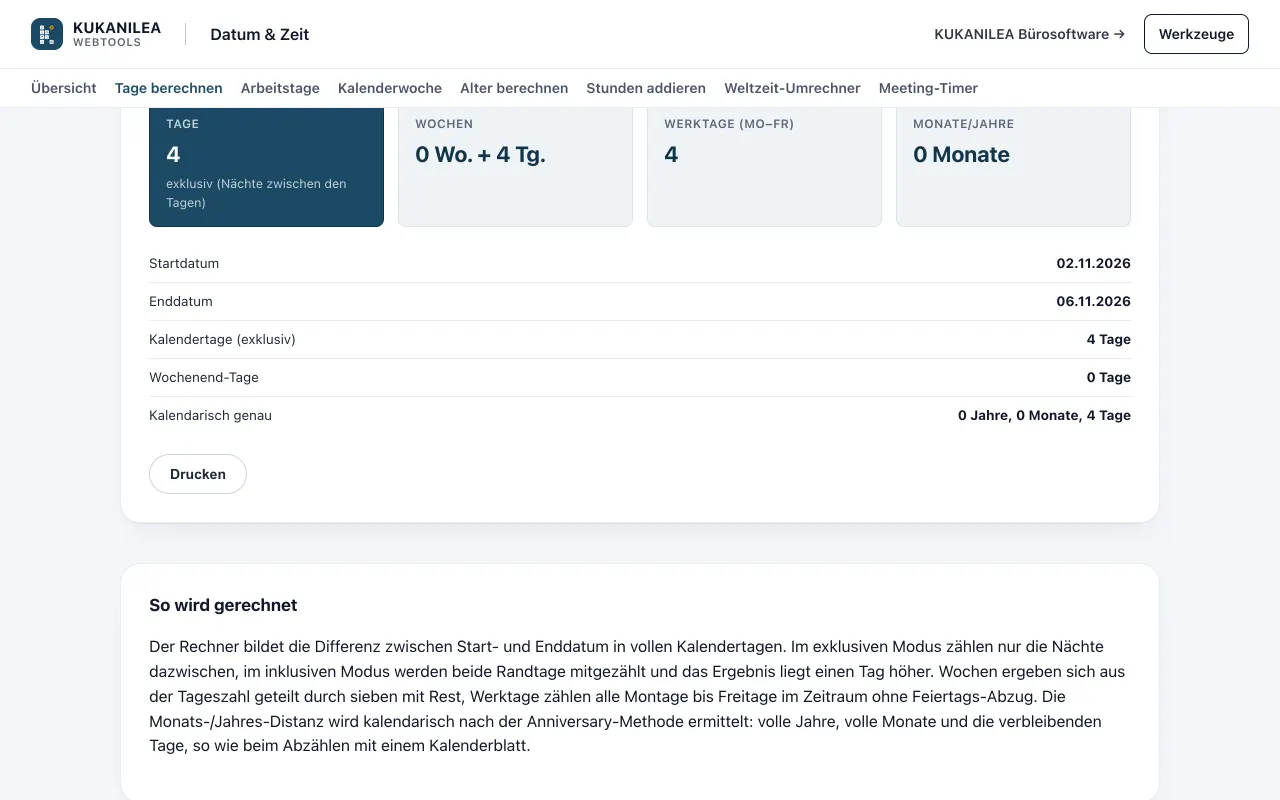This screenshot has width=1280, height=800.
Task: Click the Enddatum row label
Action: pos(181,302)
